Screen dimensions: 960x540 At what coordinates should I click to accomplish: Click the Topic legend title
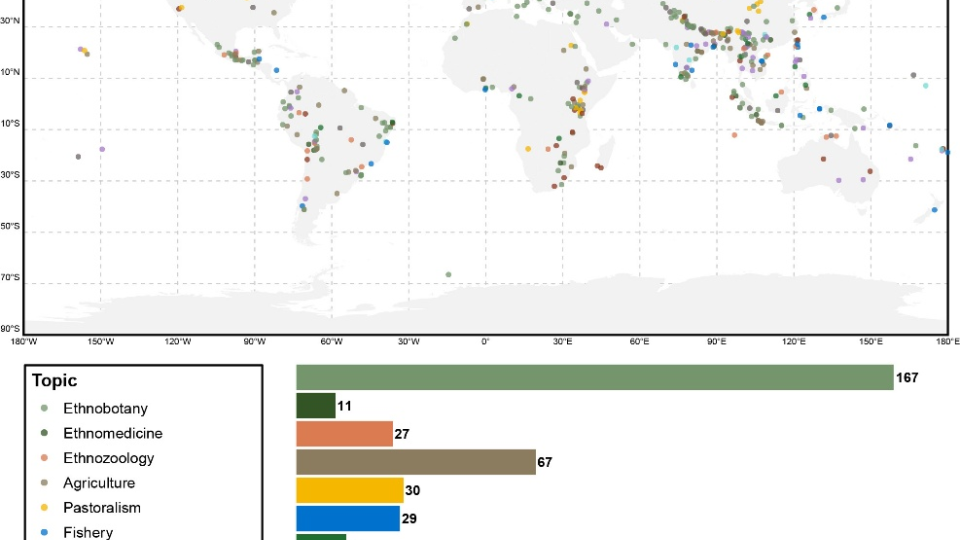tap(55, 381)
